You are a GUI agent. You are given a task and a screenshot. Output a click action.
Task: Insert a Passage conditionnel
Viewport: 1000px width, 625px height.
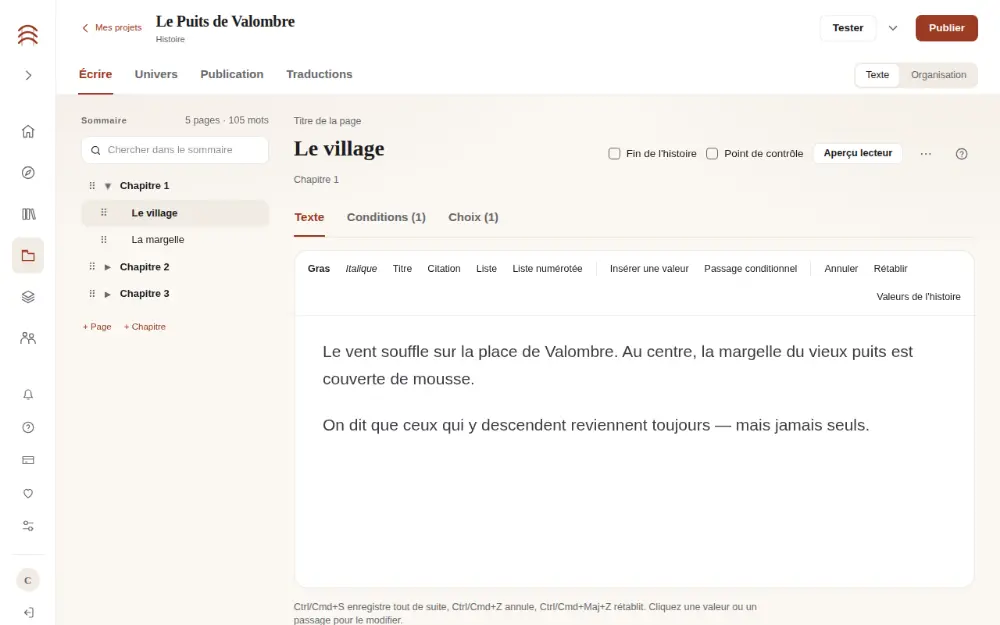[x=751, y=268]
